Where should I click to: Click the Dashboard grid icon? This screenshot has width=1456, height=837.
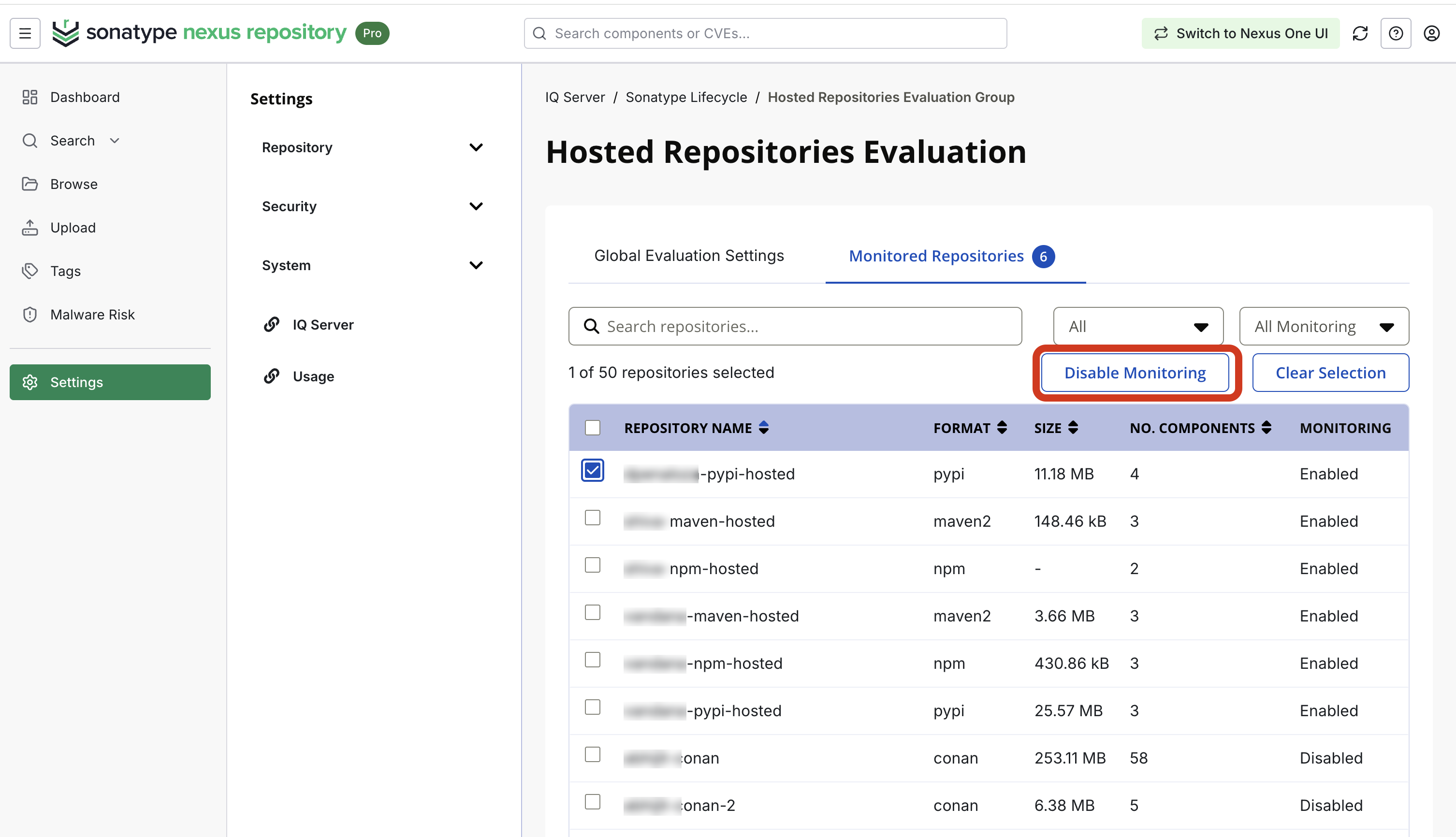coord(30,97)
